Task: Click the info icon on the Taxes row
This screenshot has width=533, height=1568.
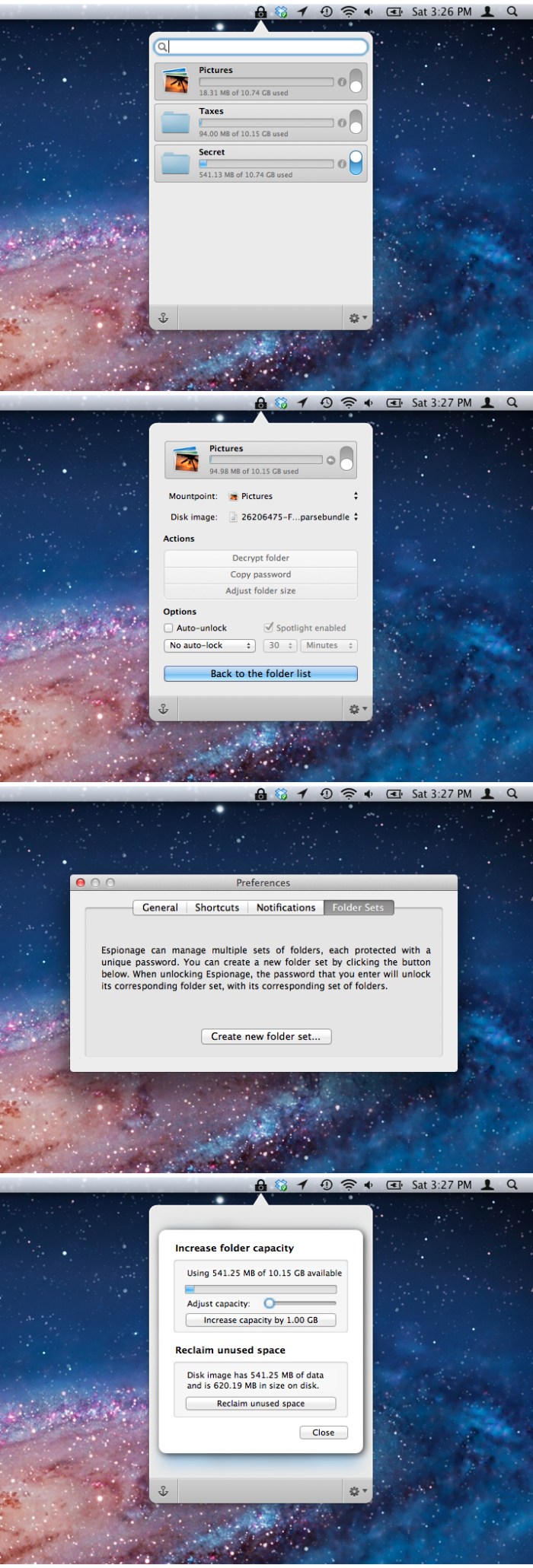Action: pos(342,123)
